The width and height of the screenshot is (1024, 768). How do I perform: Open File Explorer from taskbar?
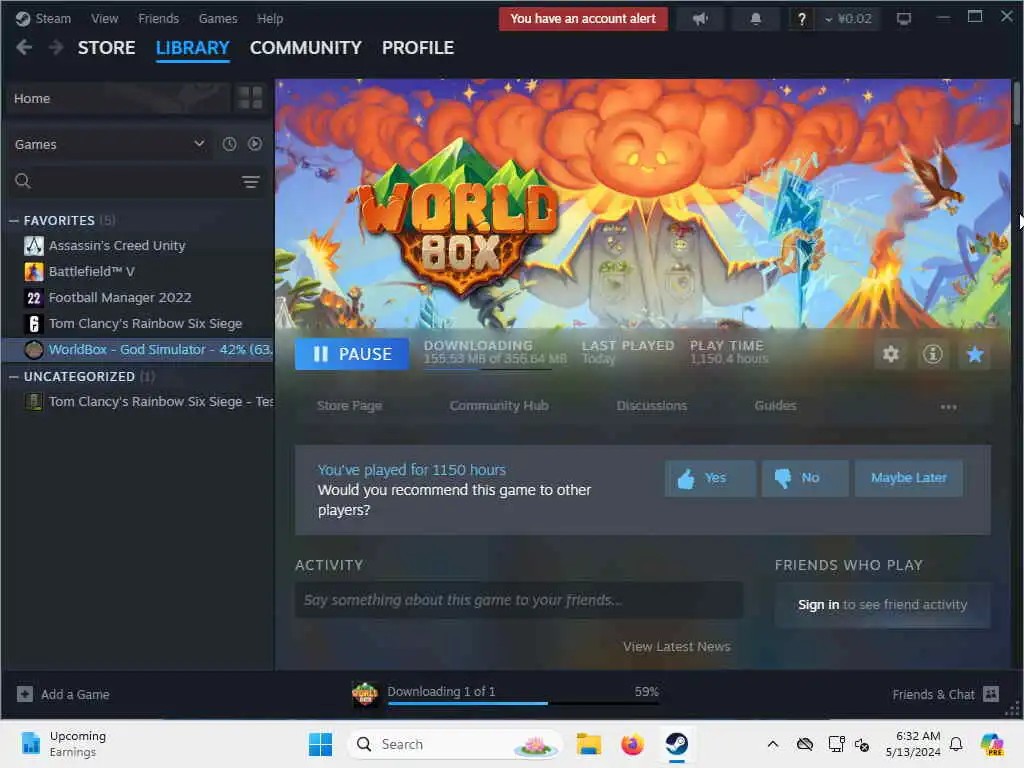coord(588,744)
